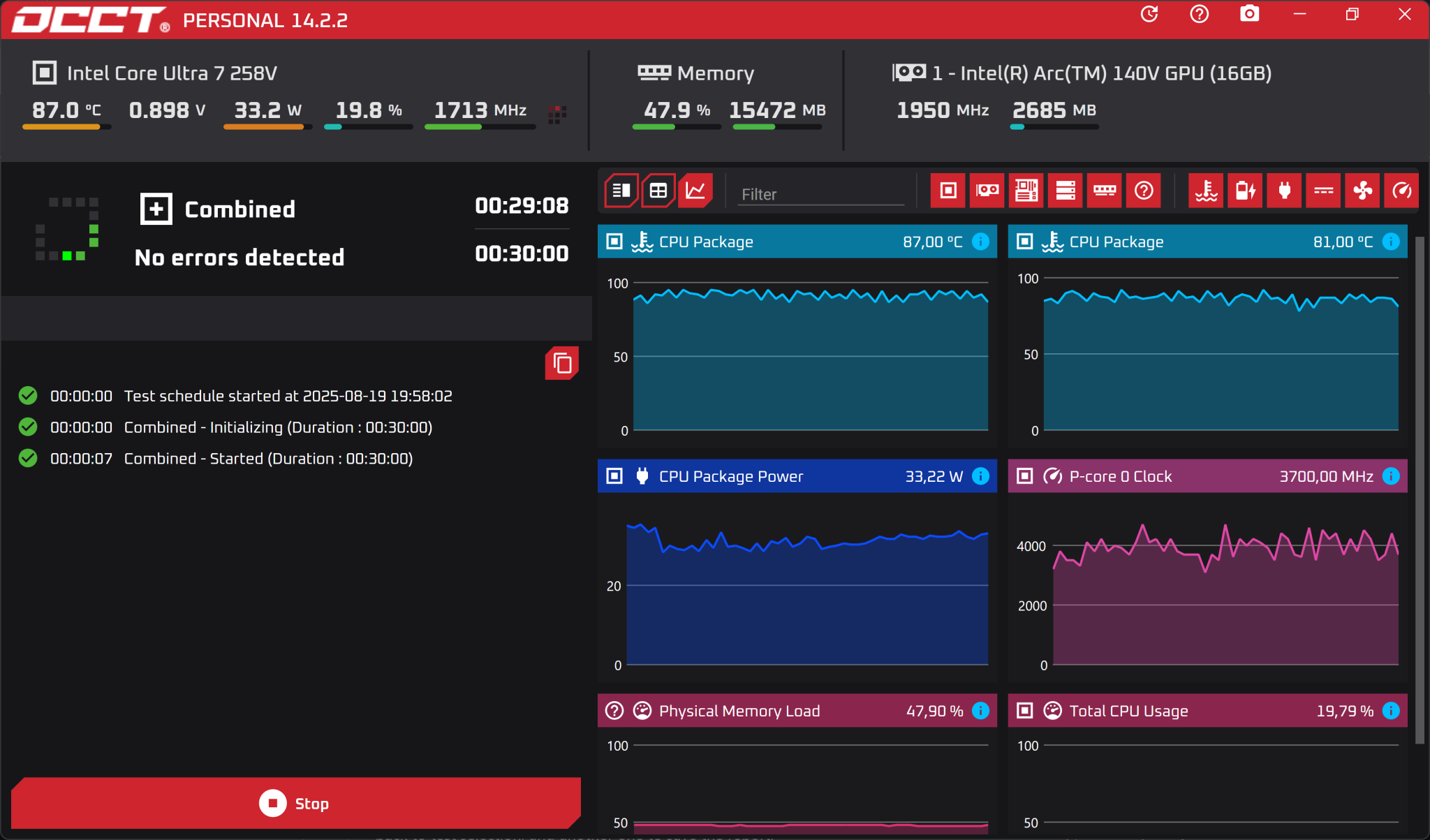Open info for the CPU Package Power graph
Screen dimensions: 1430x840
[x=981, y=476]
